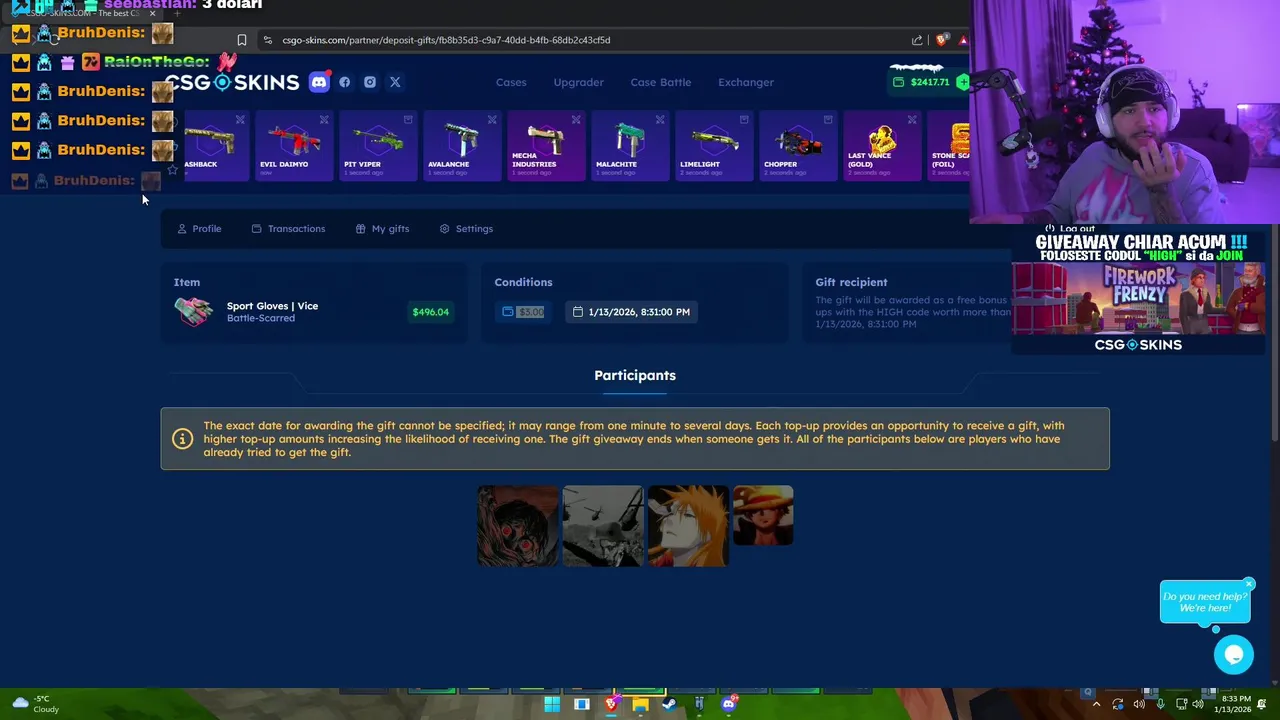This screenshot has width=1280, height=720.
Task: Select the Limelight live drop card
Action: click(714, 146)
